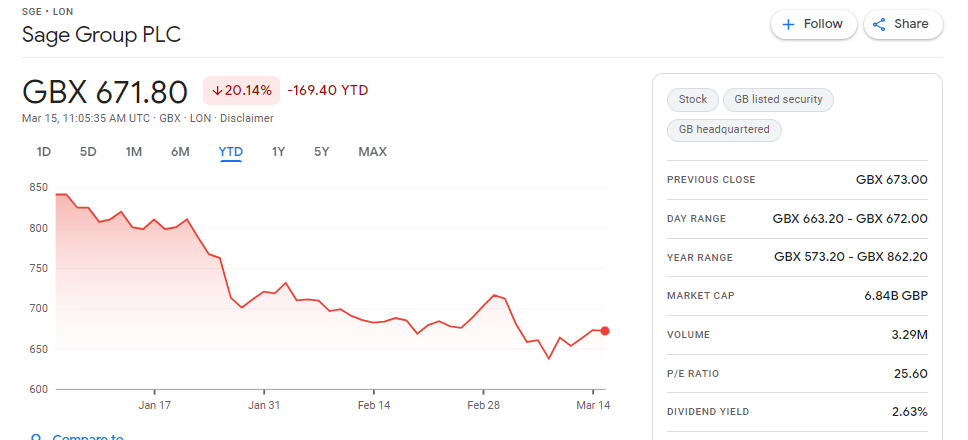Switch chart to 1Y range
968x440 pixels.
coord(278,152)
